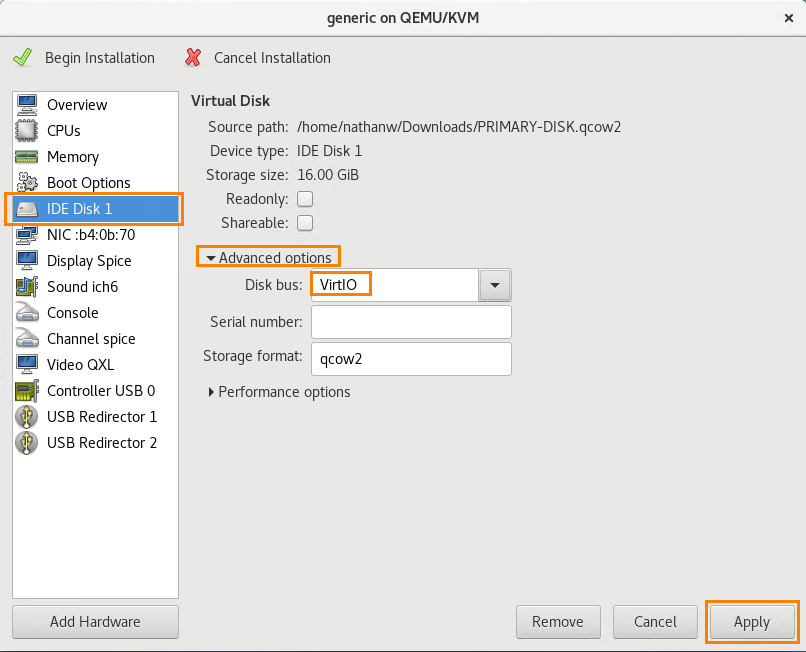Select Video QXL in hardware list
Viewport: 806px width, 652px height.
click(83, 365)
